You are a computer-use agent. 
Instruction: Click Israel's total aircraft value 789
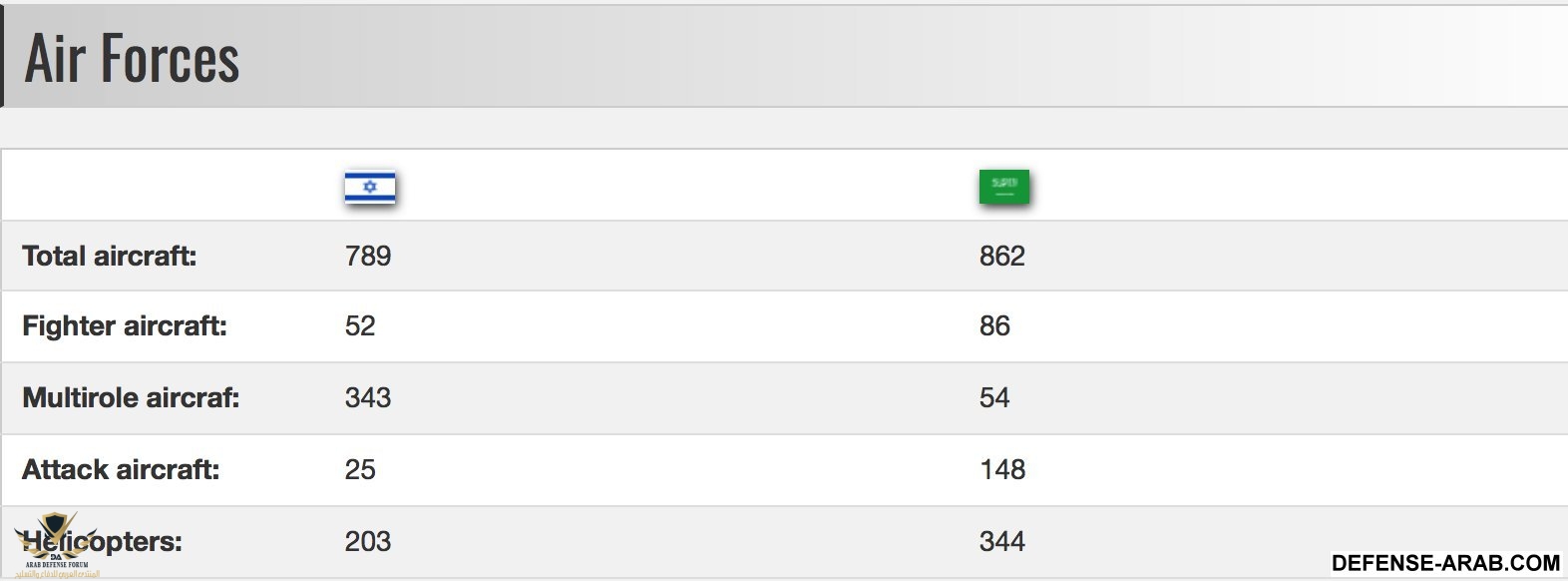tap(368, 257)
